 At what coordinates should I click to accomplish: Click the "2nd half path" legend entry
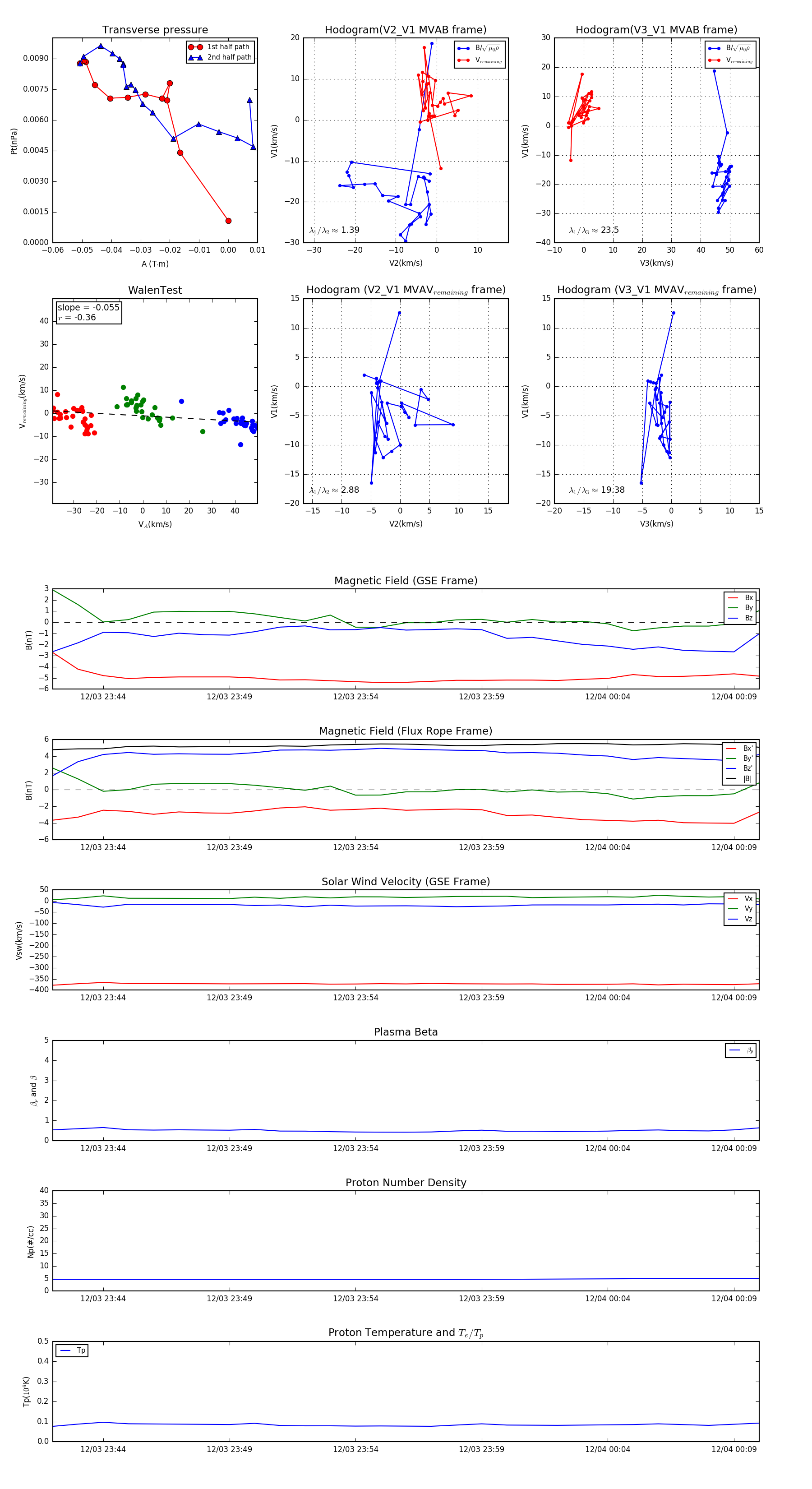(x=221, y=57)
